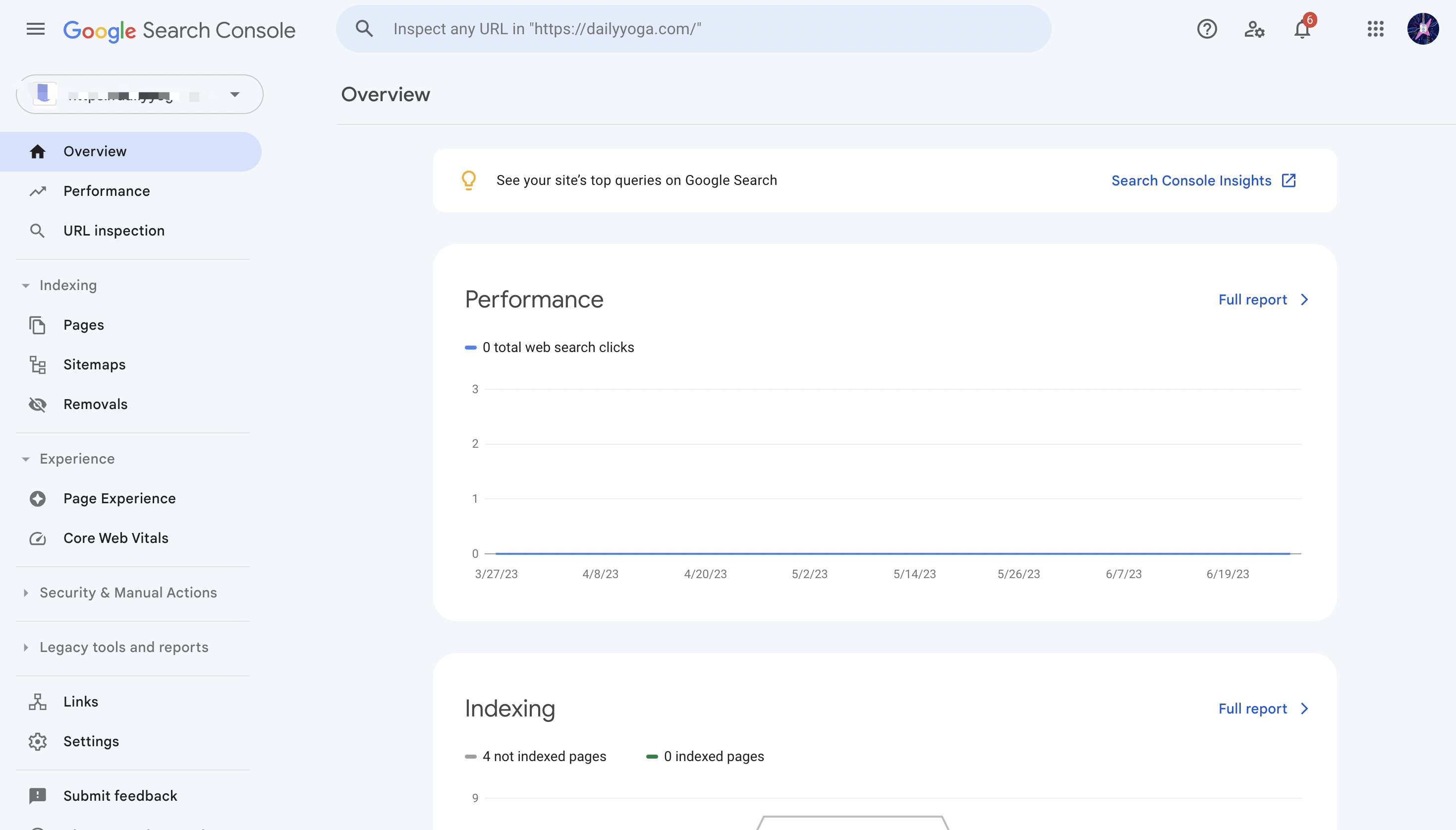Click the lightbulb tip icon
Viewport: 1456px width, 830px height.
[x=468, y=180]
